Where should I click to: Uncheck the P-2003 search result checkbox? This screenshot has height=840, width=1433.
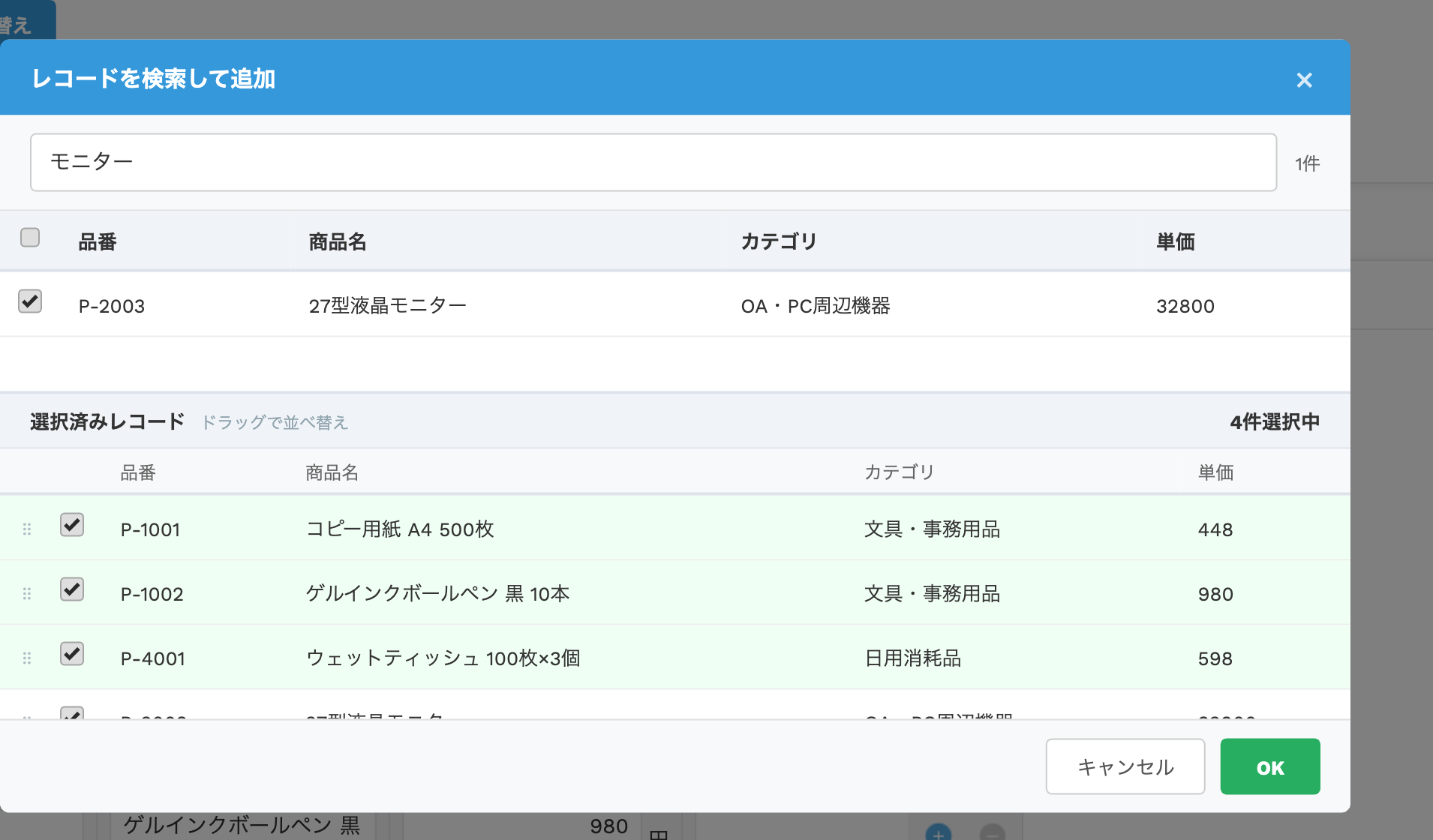click(x=30, y=301)
